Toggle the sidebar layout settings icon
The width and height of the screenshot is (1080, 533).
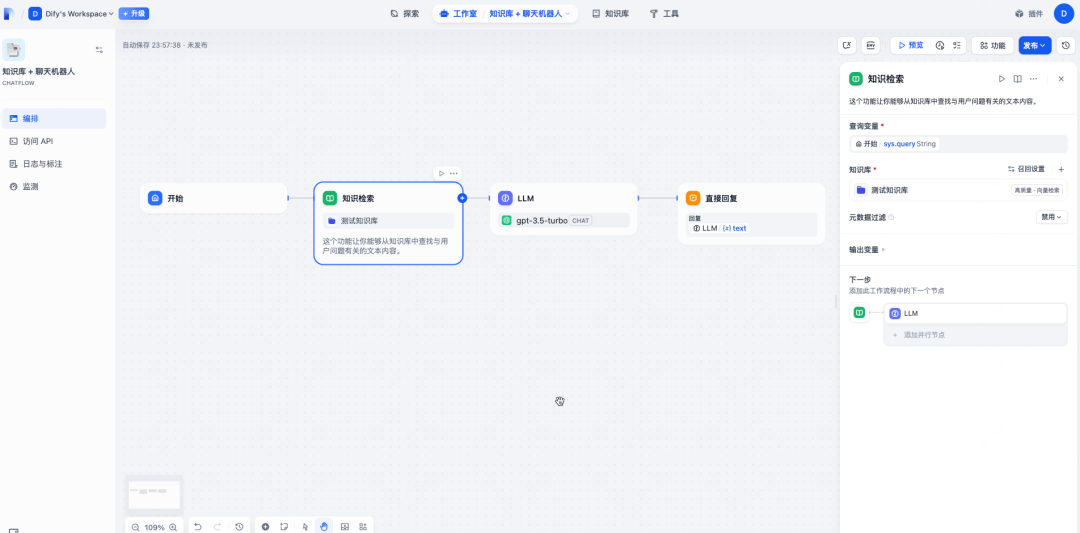[99, 50]
